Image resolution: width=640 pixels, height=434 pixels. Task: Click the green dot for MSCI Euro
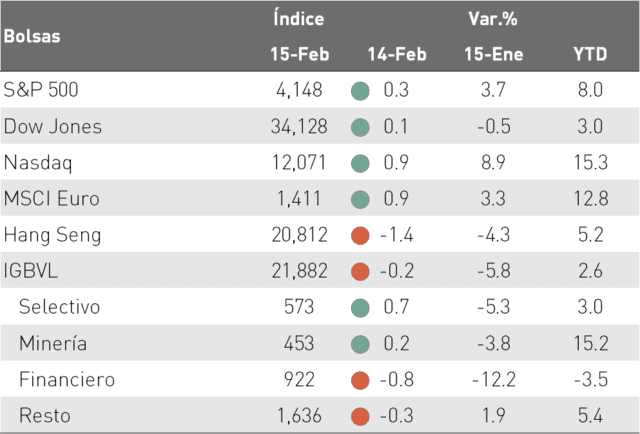click(360, 200)
